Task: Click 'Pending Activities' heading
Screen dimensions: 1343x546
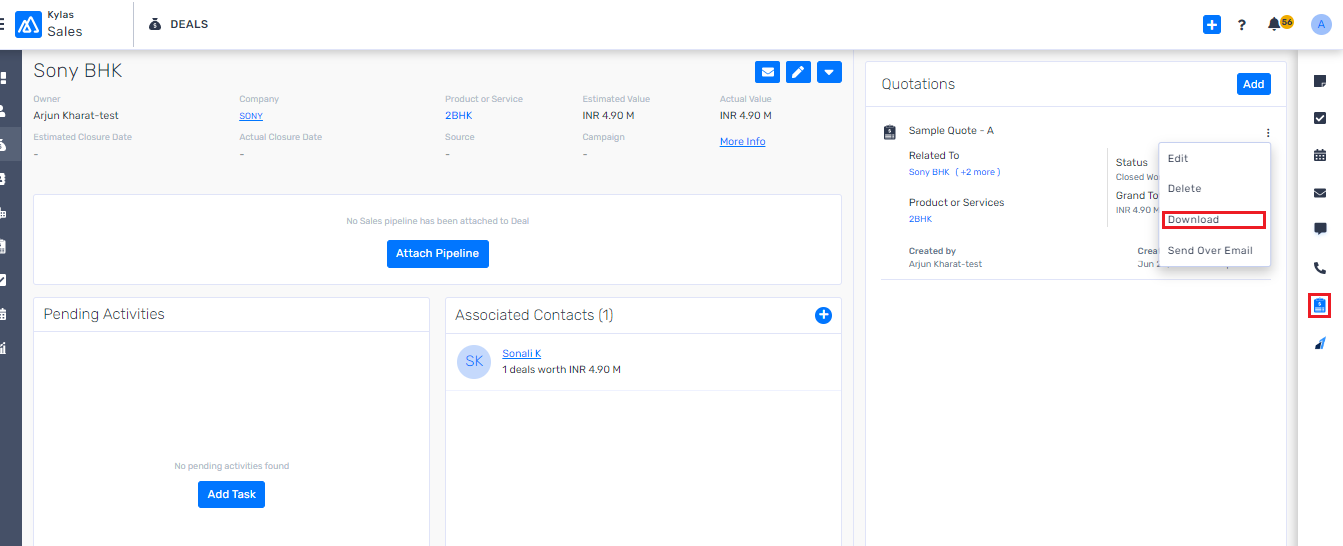Action: pyautogui.click(x=104, y=314)
